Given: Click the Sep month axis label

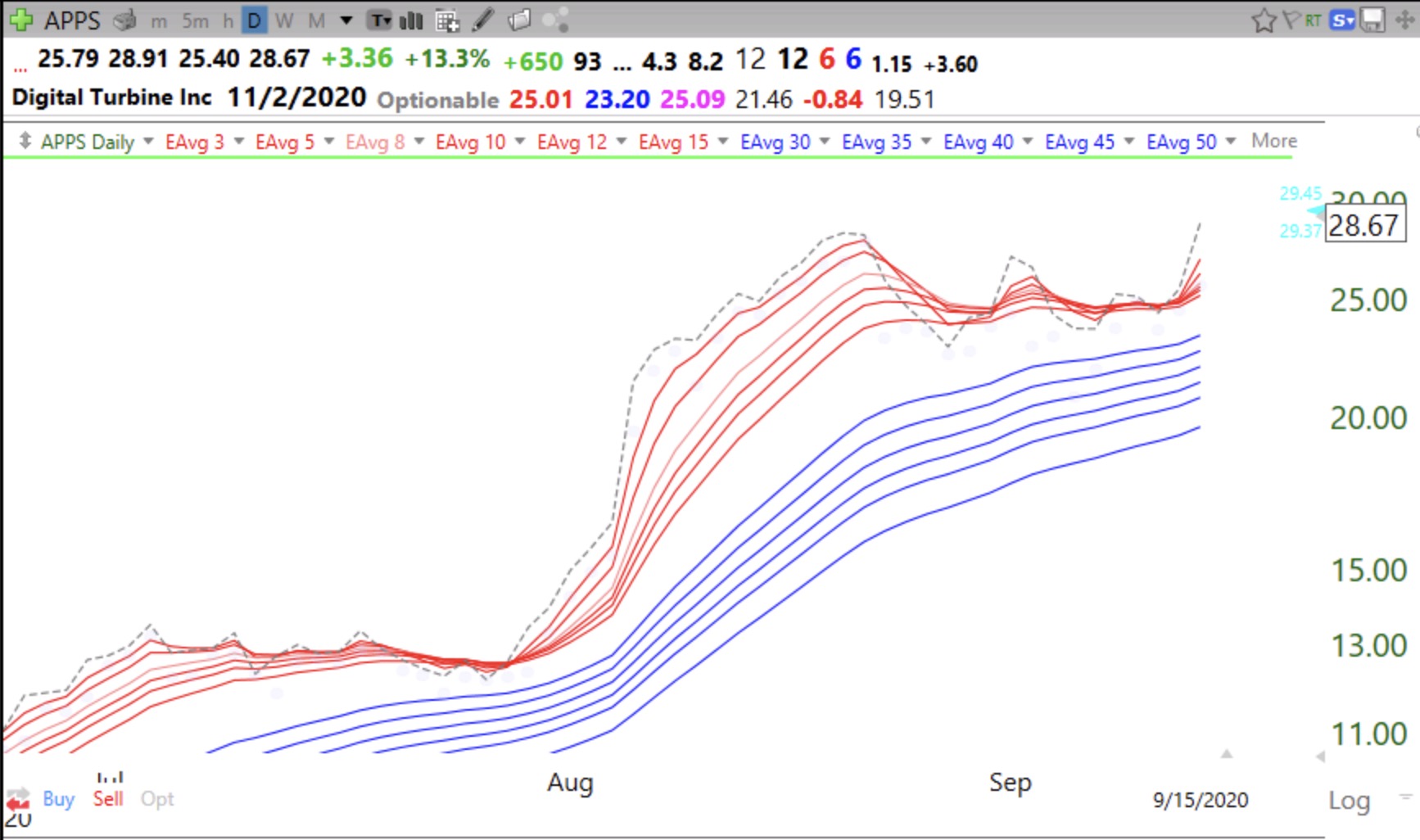Looking at the screenshot, I should click(x=1011, y=783).
